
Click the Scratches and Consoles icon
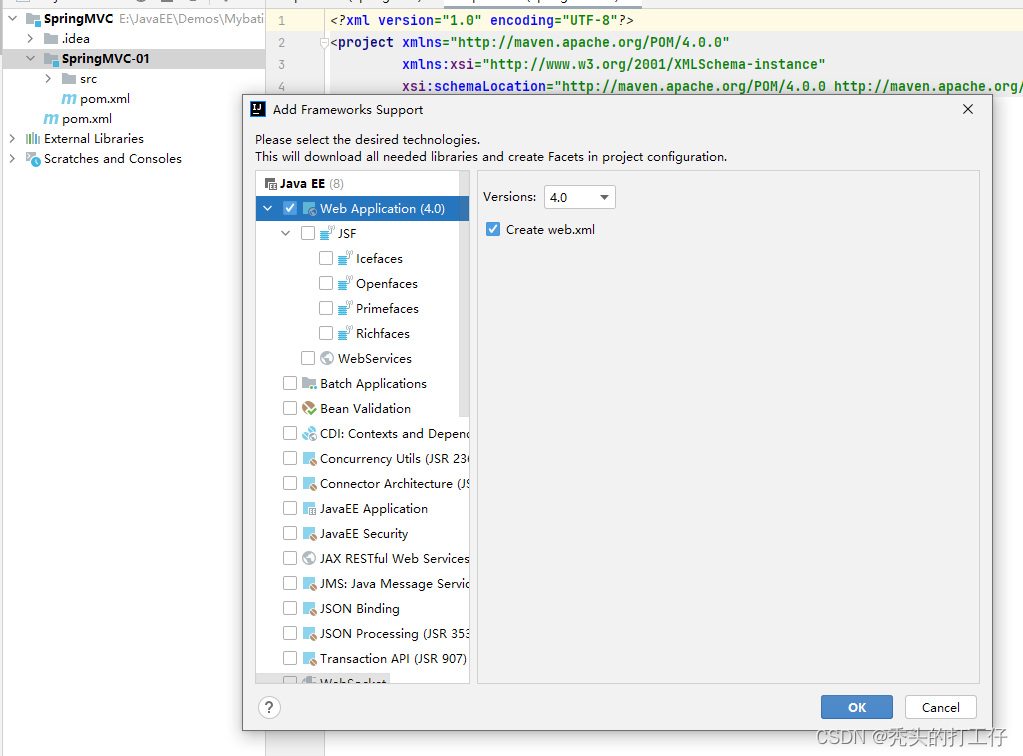point(33,159)
